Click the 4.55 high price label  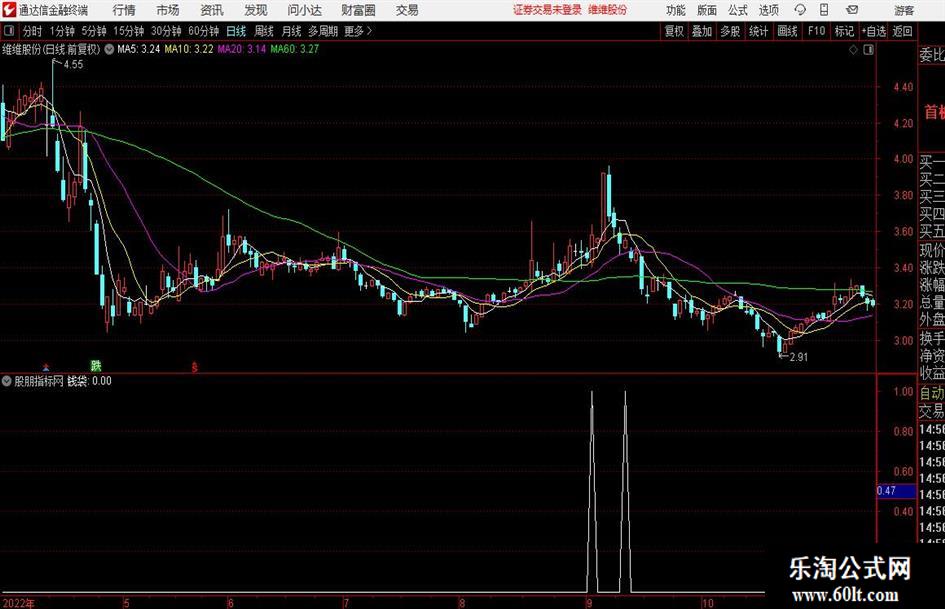click(x=73, y=65)
